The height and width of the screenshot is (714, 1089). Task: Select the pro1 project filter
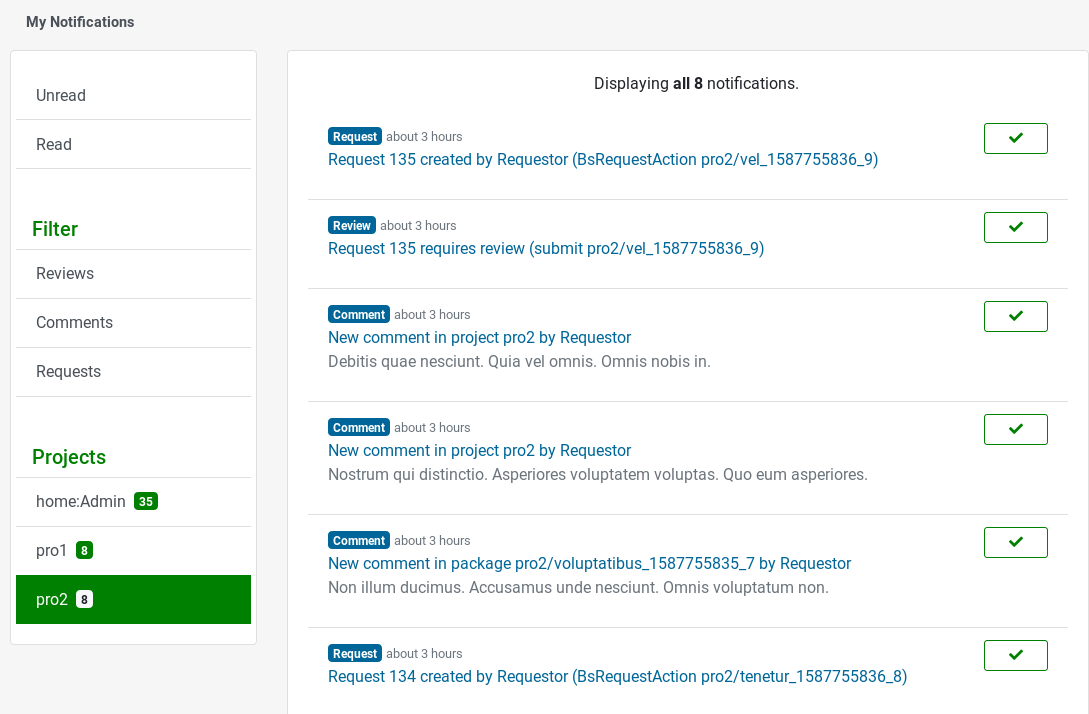click(51, 550)
